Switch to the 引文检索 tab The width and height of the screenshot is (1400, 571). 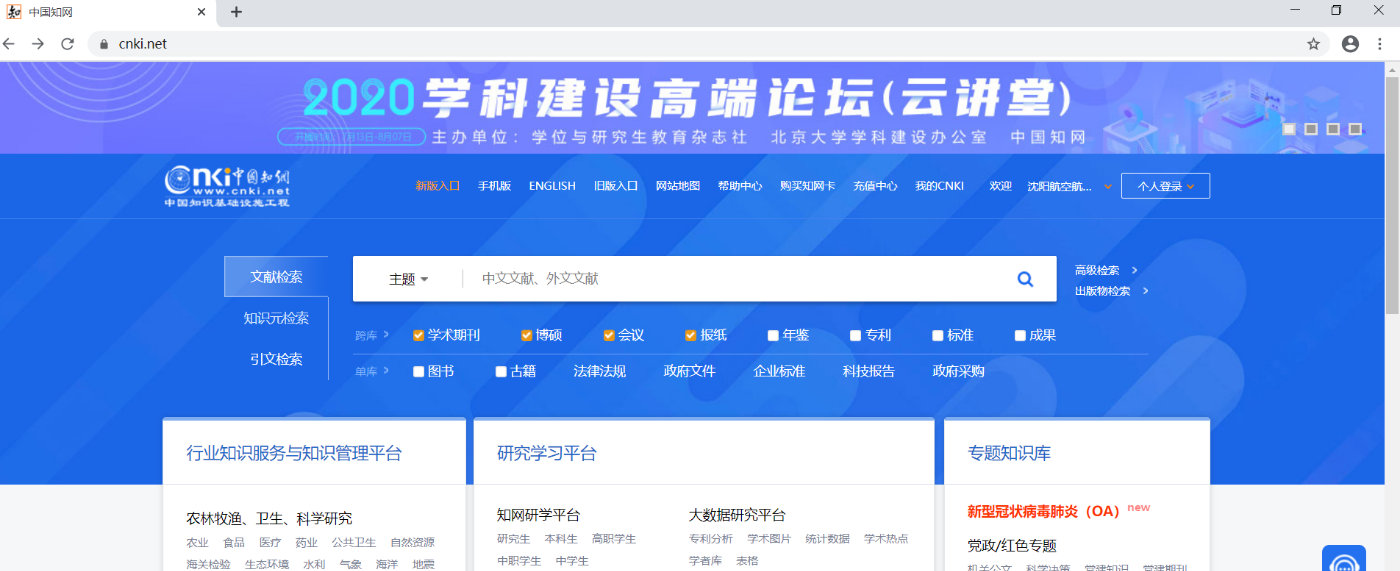tap(276, 359)
